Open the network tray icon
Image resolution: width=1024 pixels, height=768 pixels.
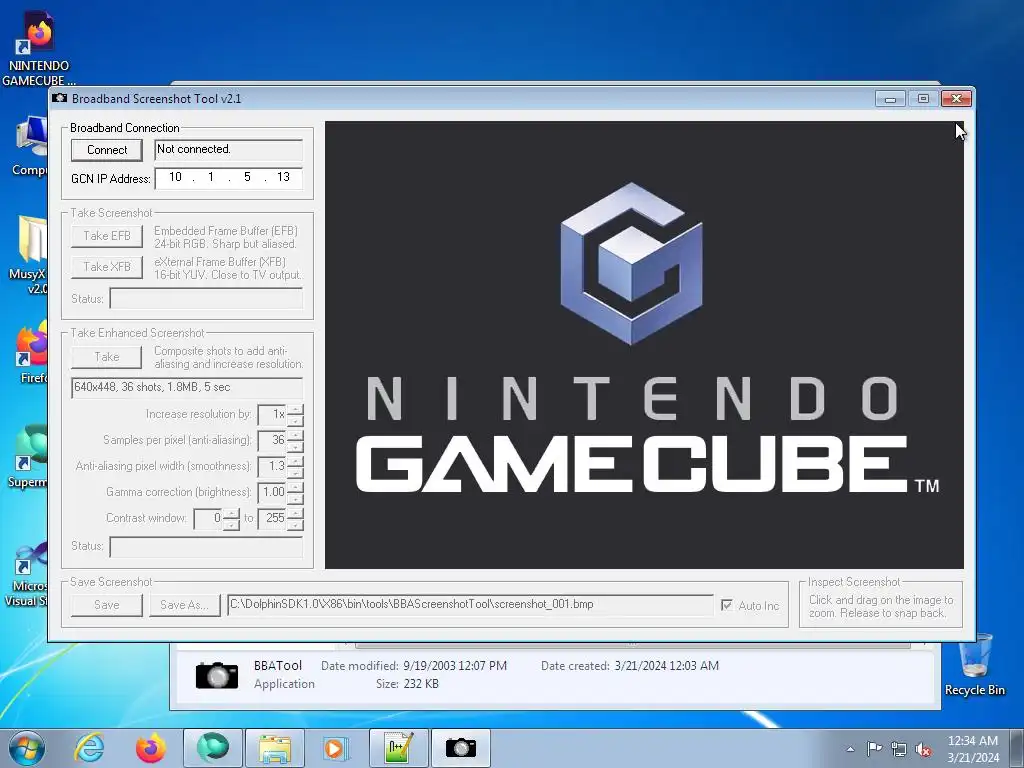click(x=899, y=749)
